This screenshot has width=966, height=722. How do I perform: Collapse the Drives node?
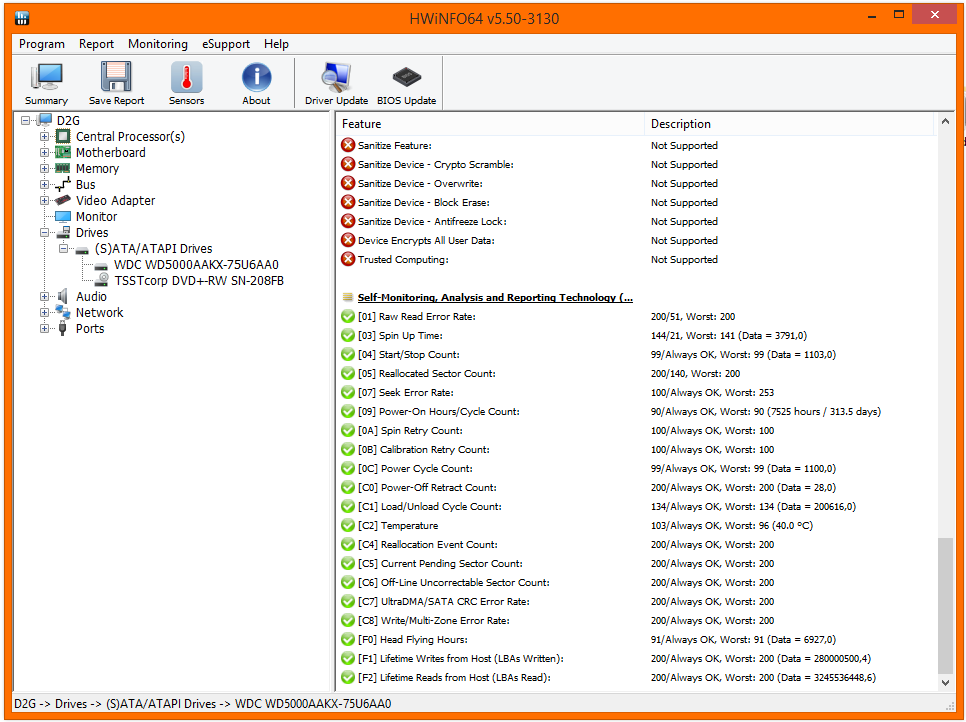pyautogui.click(x=44, y=232)
